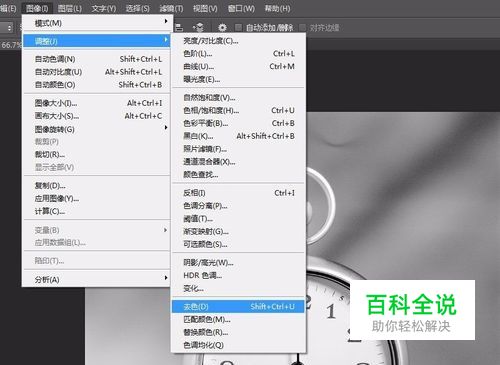Open the dropdown at left of options bar

click(7, 27)
